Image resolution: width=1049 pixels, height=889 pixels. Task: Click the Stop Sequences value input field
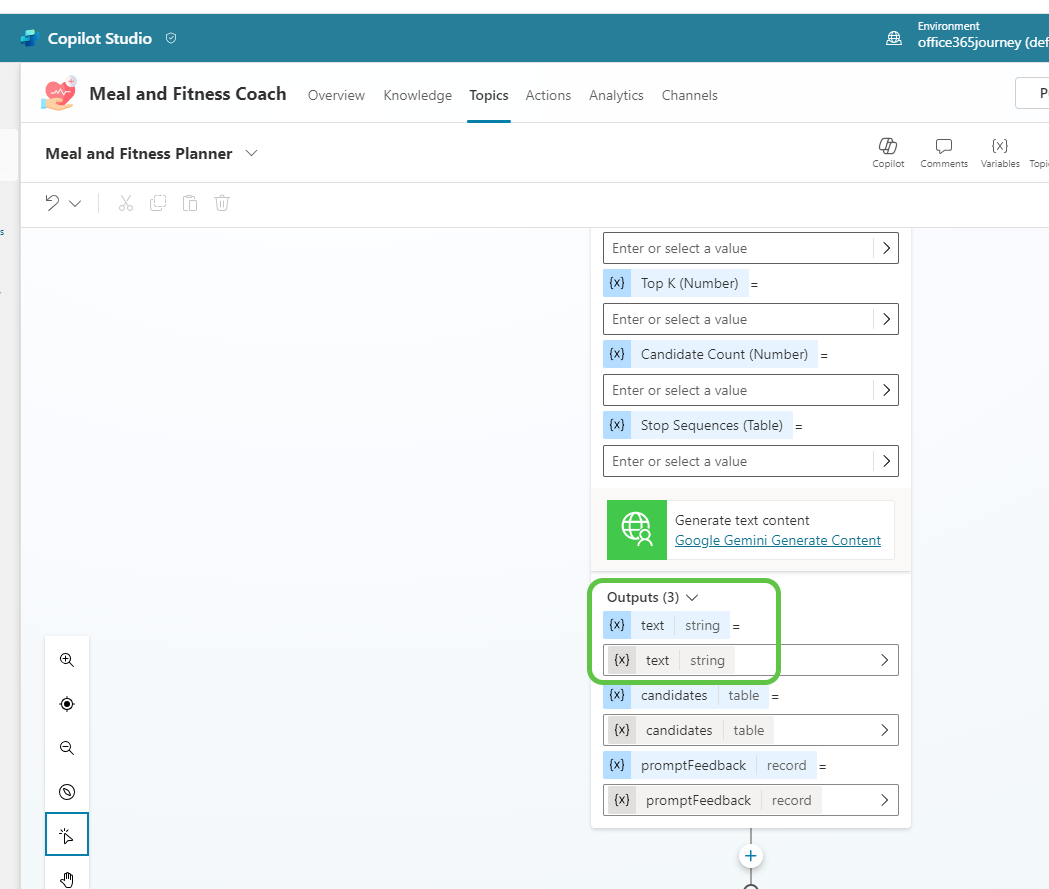[x=738, y=461]
